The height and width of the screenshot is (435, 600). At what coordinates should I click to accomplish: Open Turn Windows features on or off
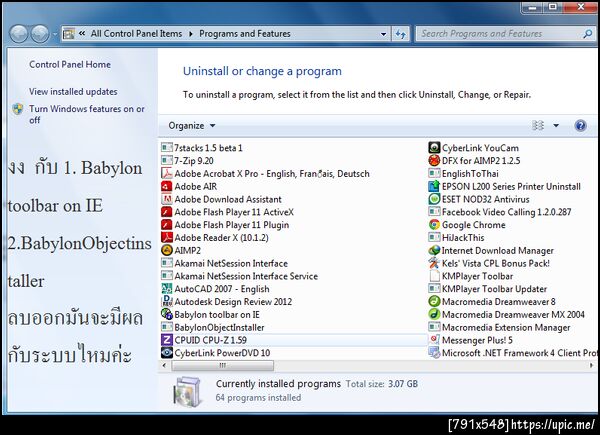click(86, 114)
